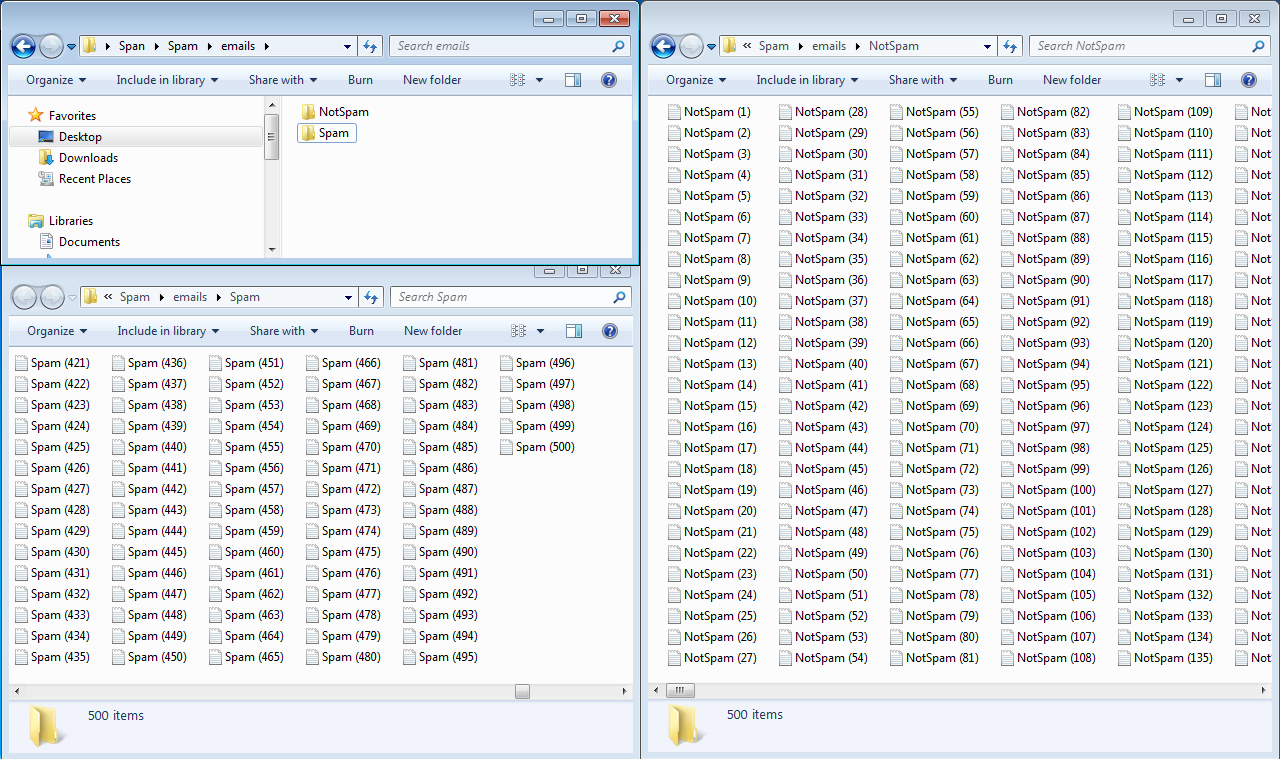
Task: Select the Recent Places shortcut
Action: [94, 179]
